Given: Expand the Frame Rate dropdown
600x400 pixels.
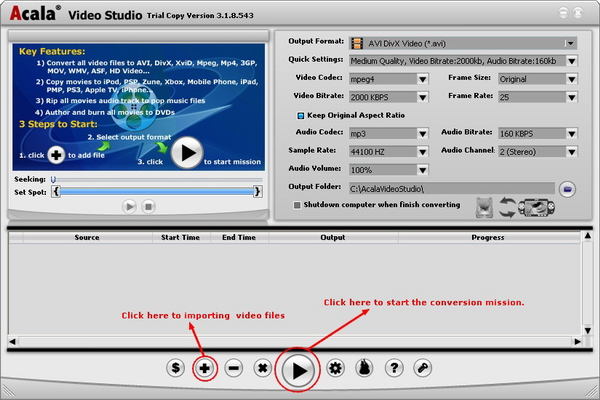Looking at the screenshot, I should tap(572, 97).
